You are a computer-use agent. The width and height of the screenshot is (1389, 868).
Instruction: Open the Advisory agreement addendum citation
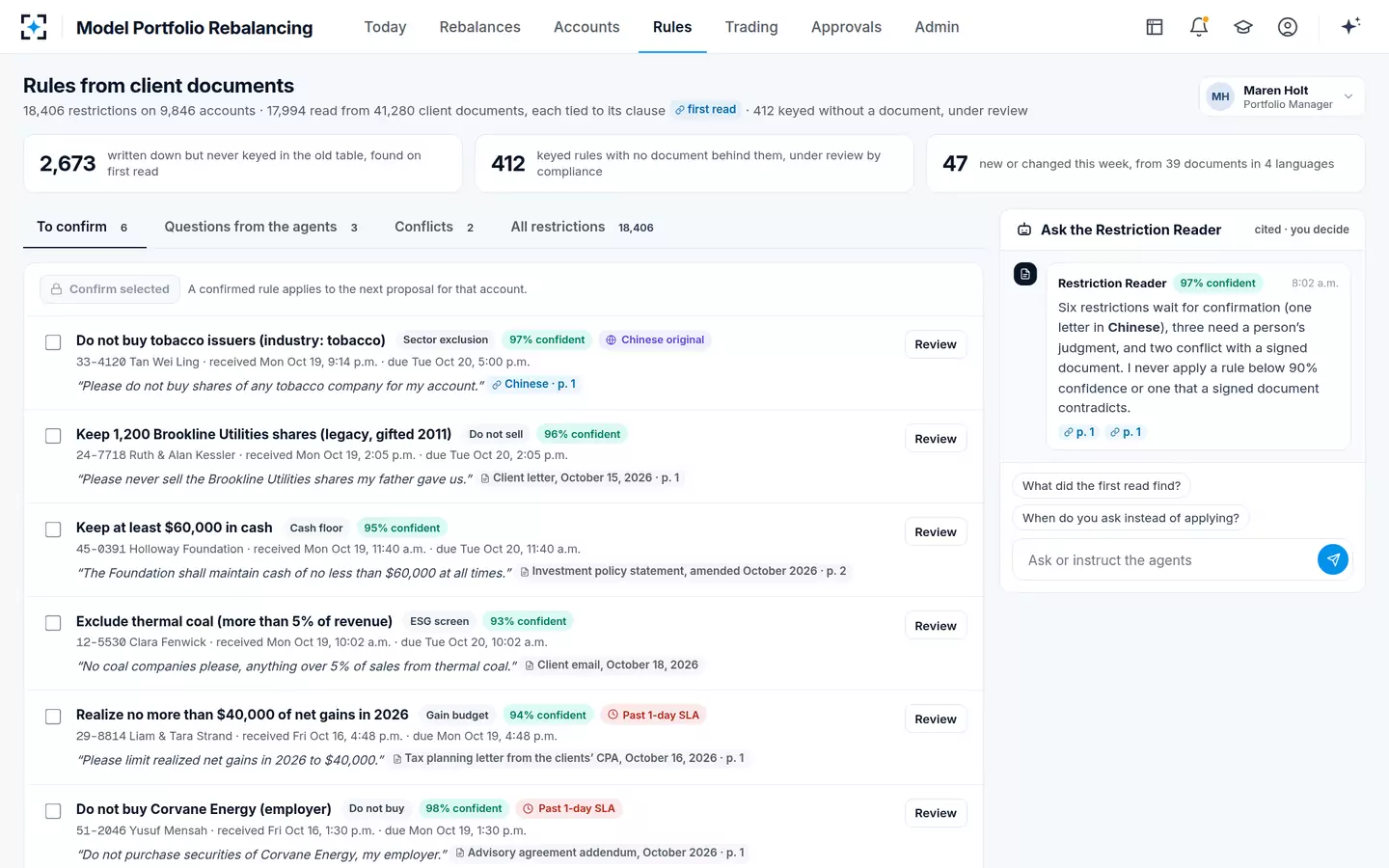click(600, 853)
